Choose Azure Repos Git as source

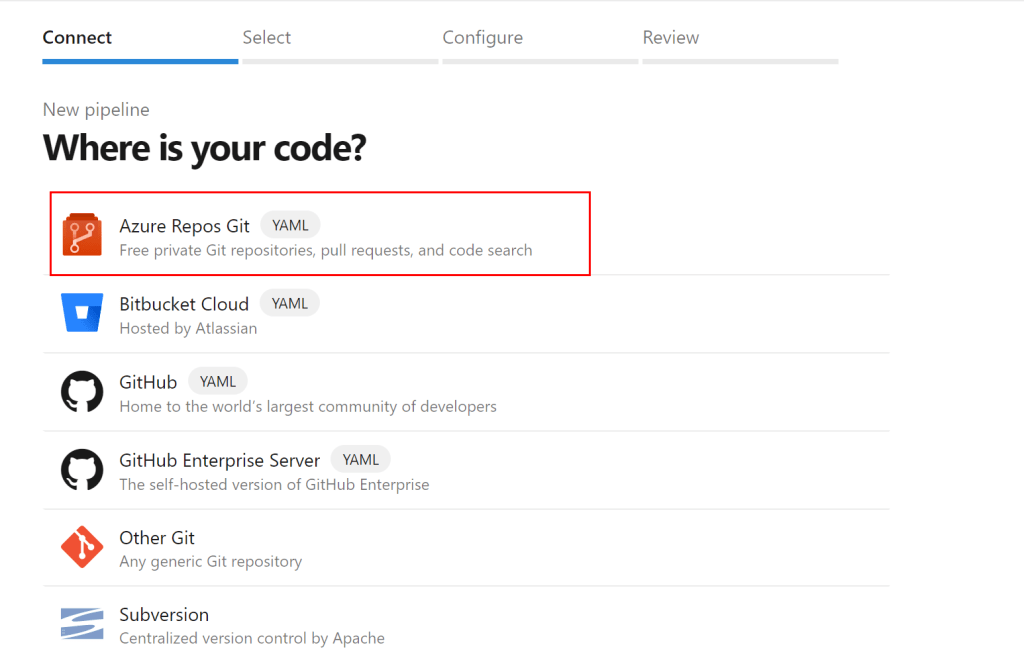coord(184,226)
